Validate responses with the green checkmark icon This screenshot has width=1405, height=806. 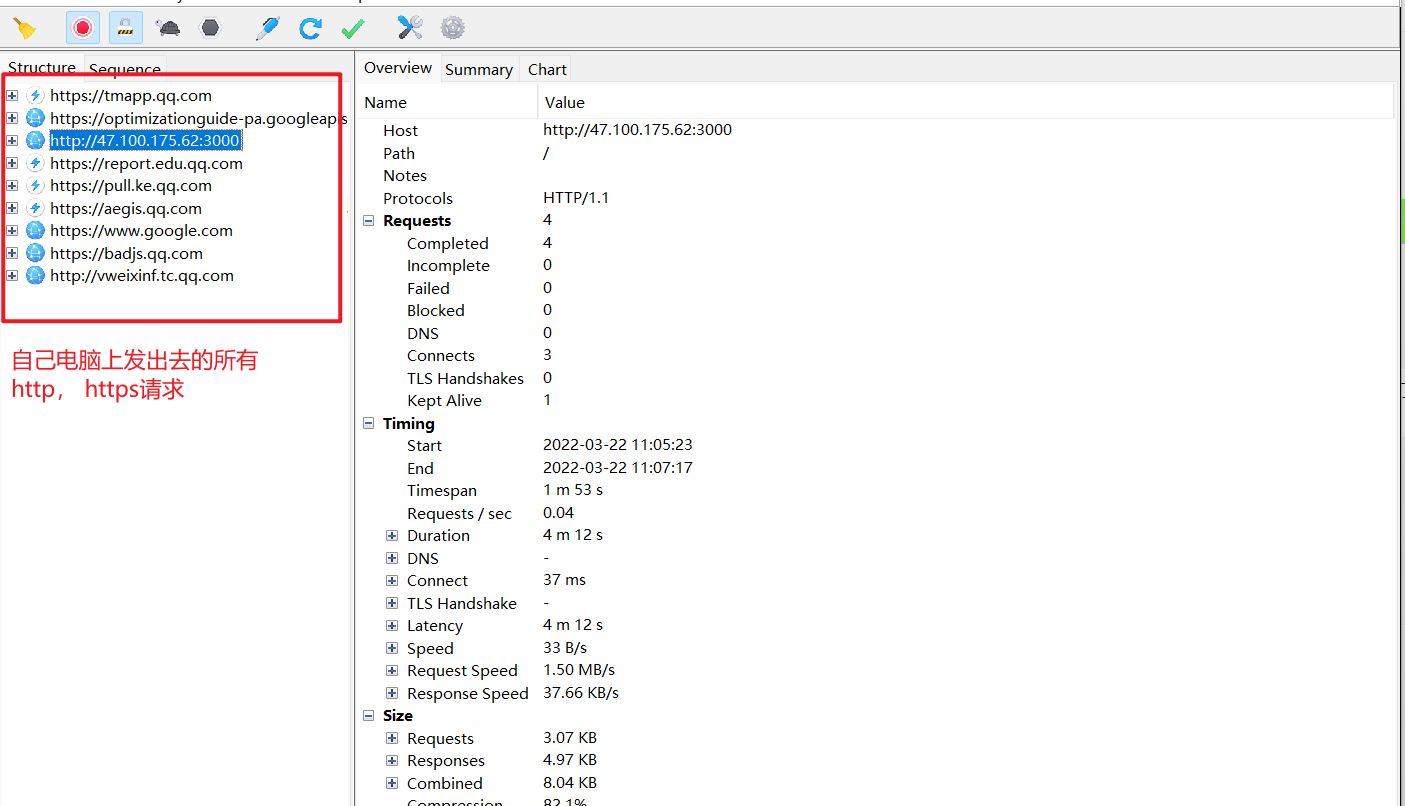click(x=353, y=29)
